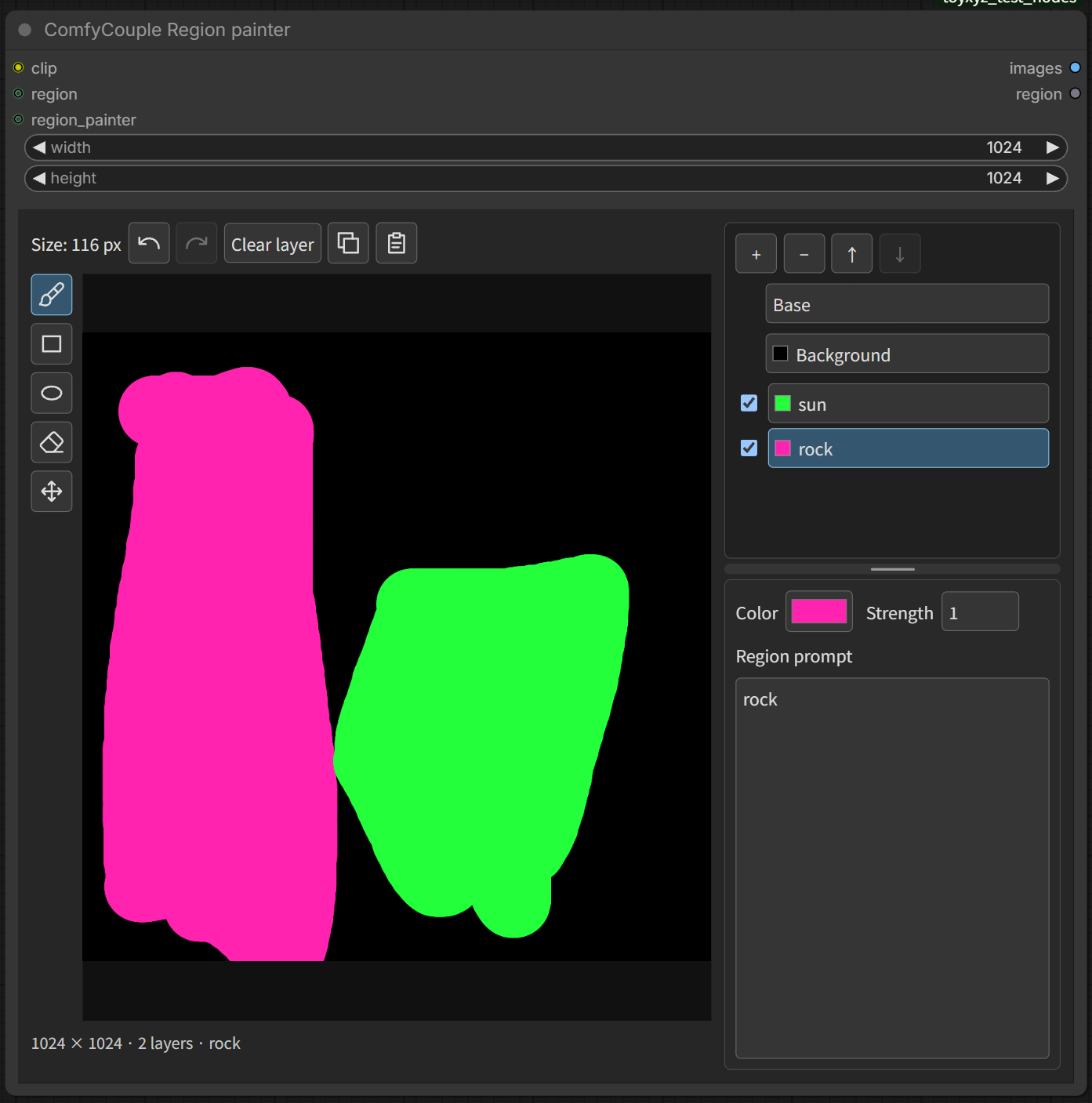Click the height value 1024
The width and height of the screenshot is (1092, 1103).
click(x=1004, y=178)
